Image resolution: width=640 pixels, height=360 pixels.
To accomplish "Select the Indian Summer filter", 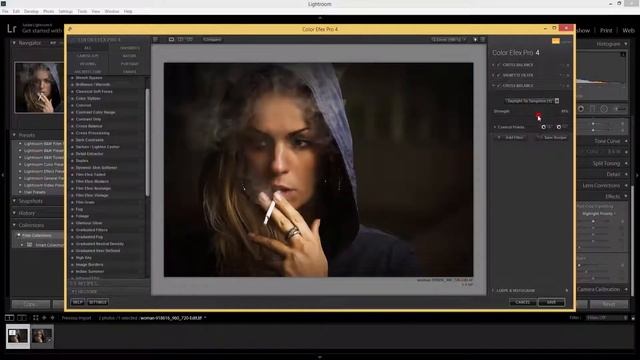I will pos(90,271).
